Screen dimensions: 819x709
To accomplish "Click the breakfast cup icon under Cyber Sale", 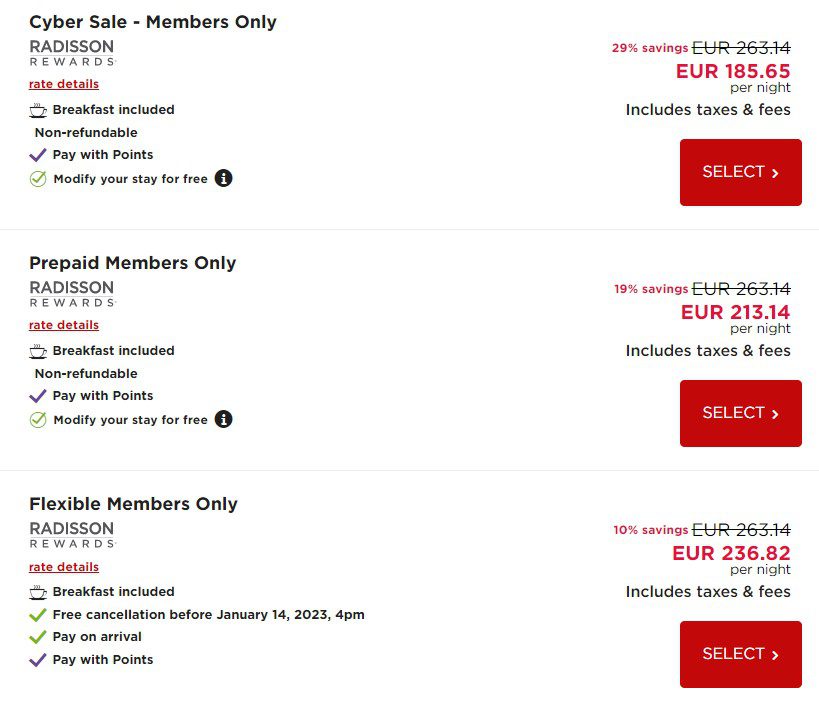I will (38, 110).
